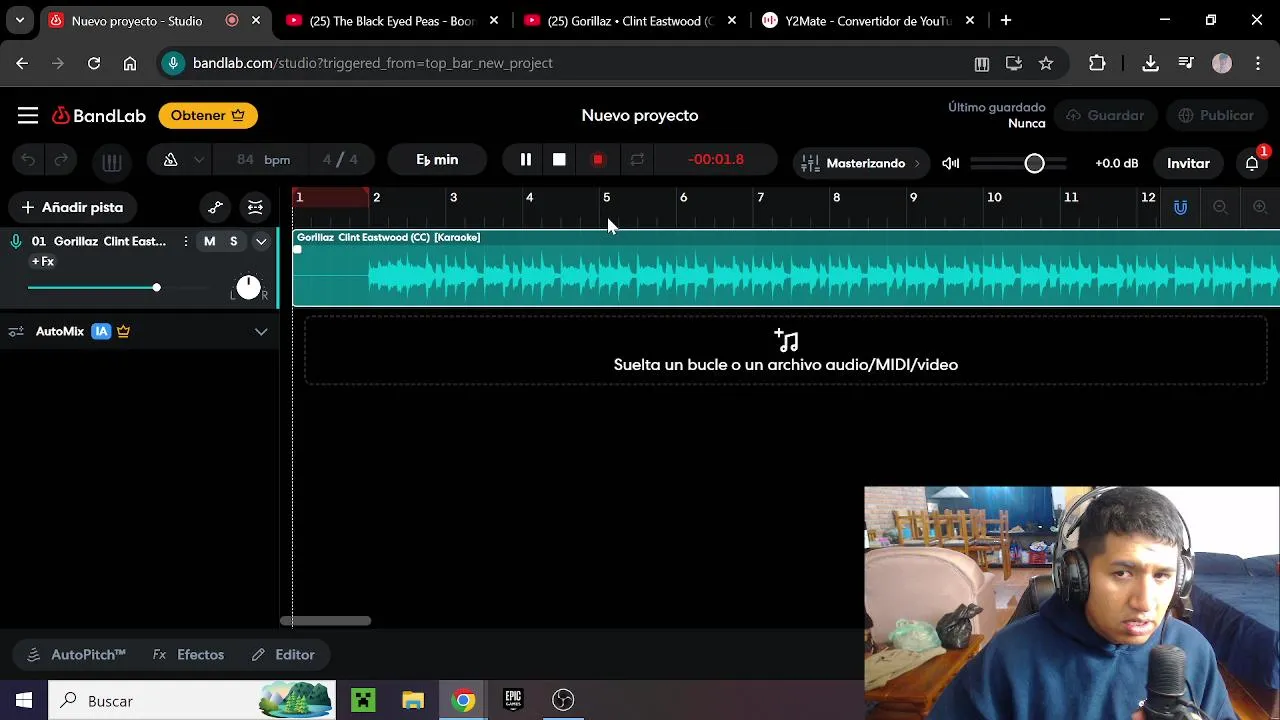Arm track 01 microphone icon
This screenshot has width=1280, height=720.
(16, 241)
